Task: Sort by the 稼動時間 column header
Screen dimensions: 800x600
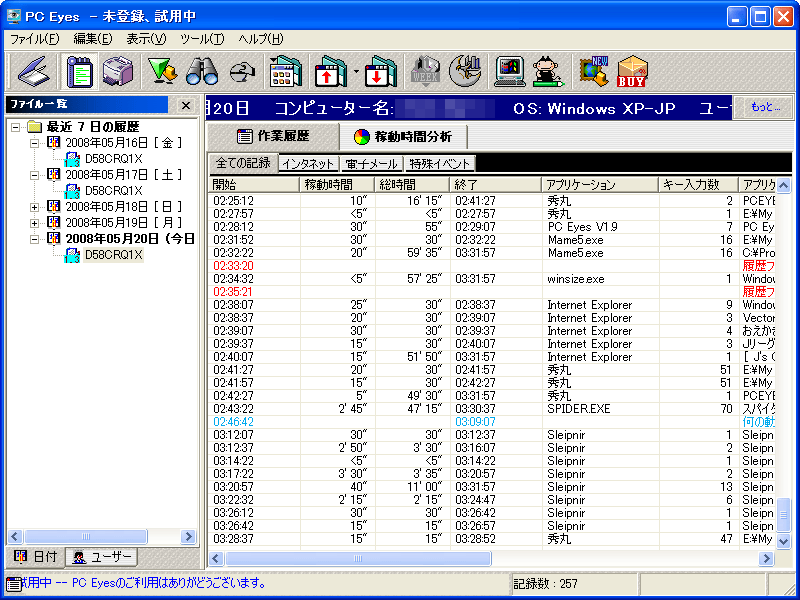Action: 337,184
